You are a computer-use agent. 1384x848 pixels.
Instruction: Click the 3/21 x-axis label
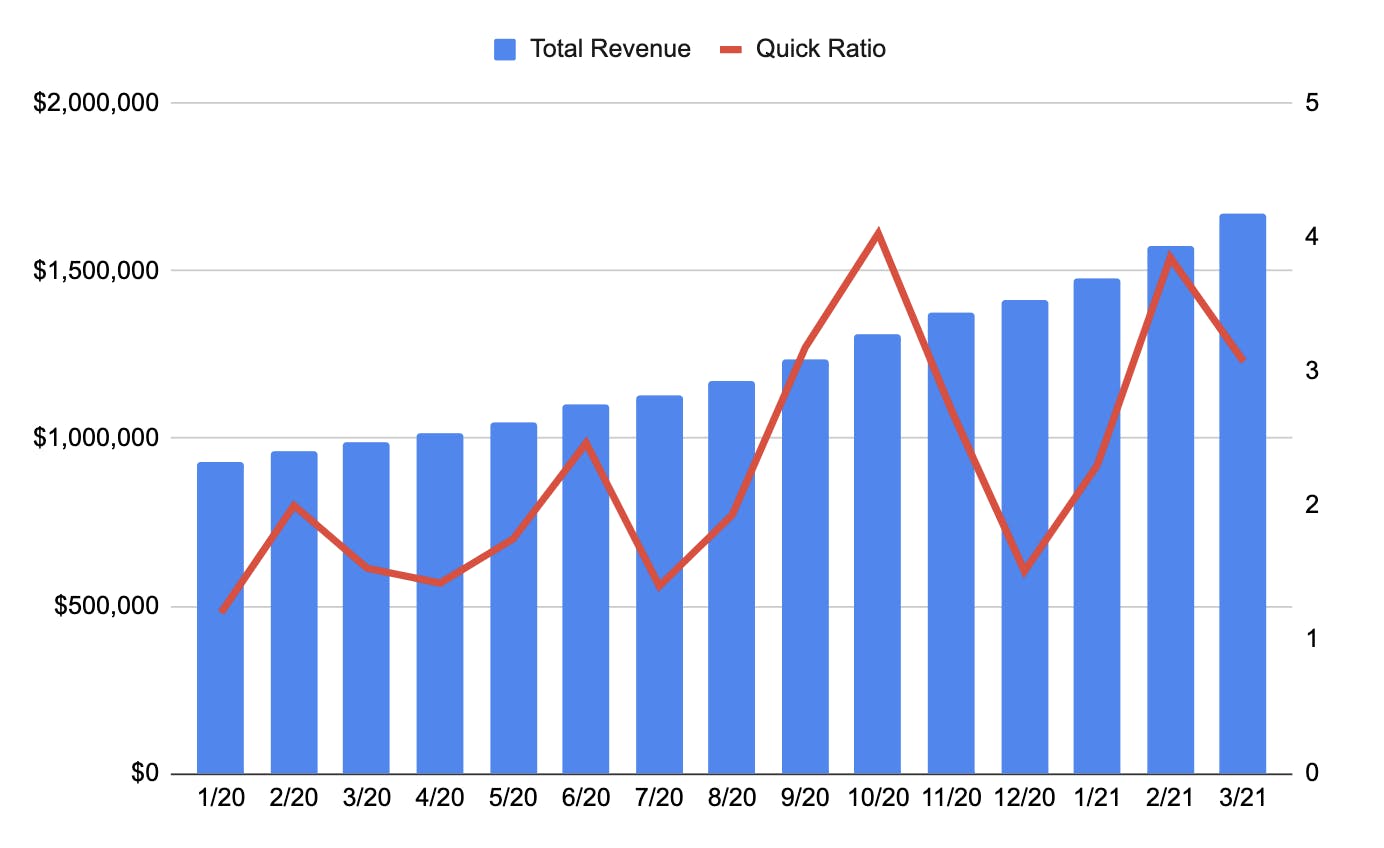pyautogui.click(x=1243, y=799)
